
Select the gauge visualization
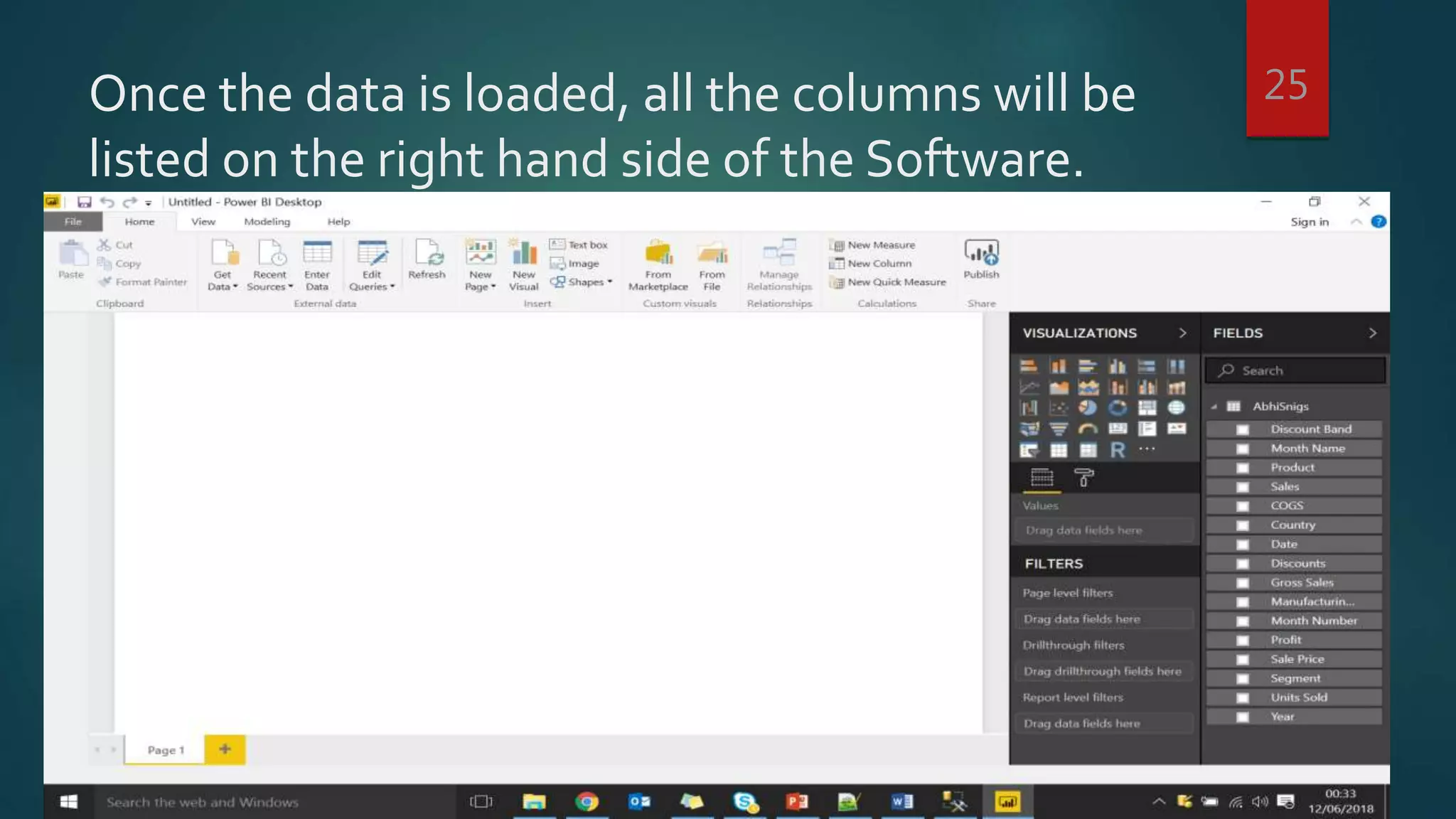tap(1088, 429)
